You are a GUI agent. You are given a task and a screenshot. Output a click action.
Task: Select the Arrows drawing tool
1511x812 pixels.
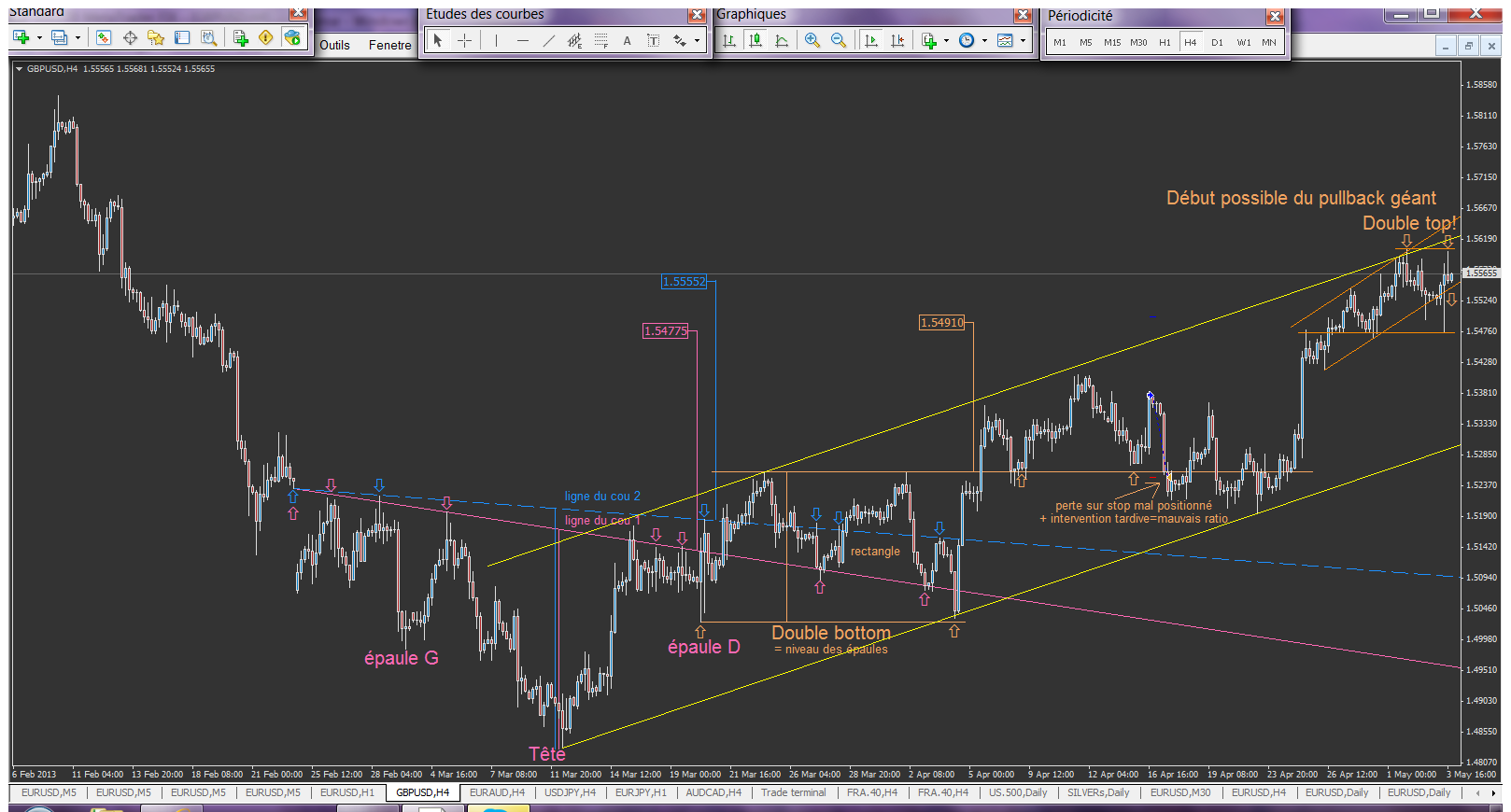pyautogui.click(x=679, y=40)
